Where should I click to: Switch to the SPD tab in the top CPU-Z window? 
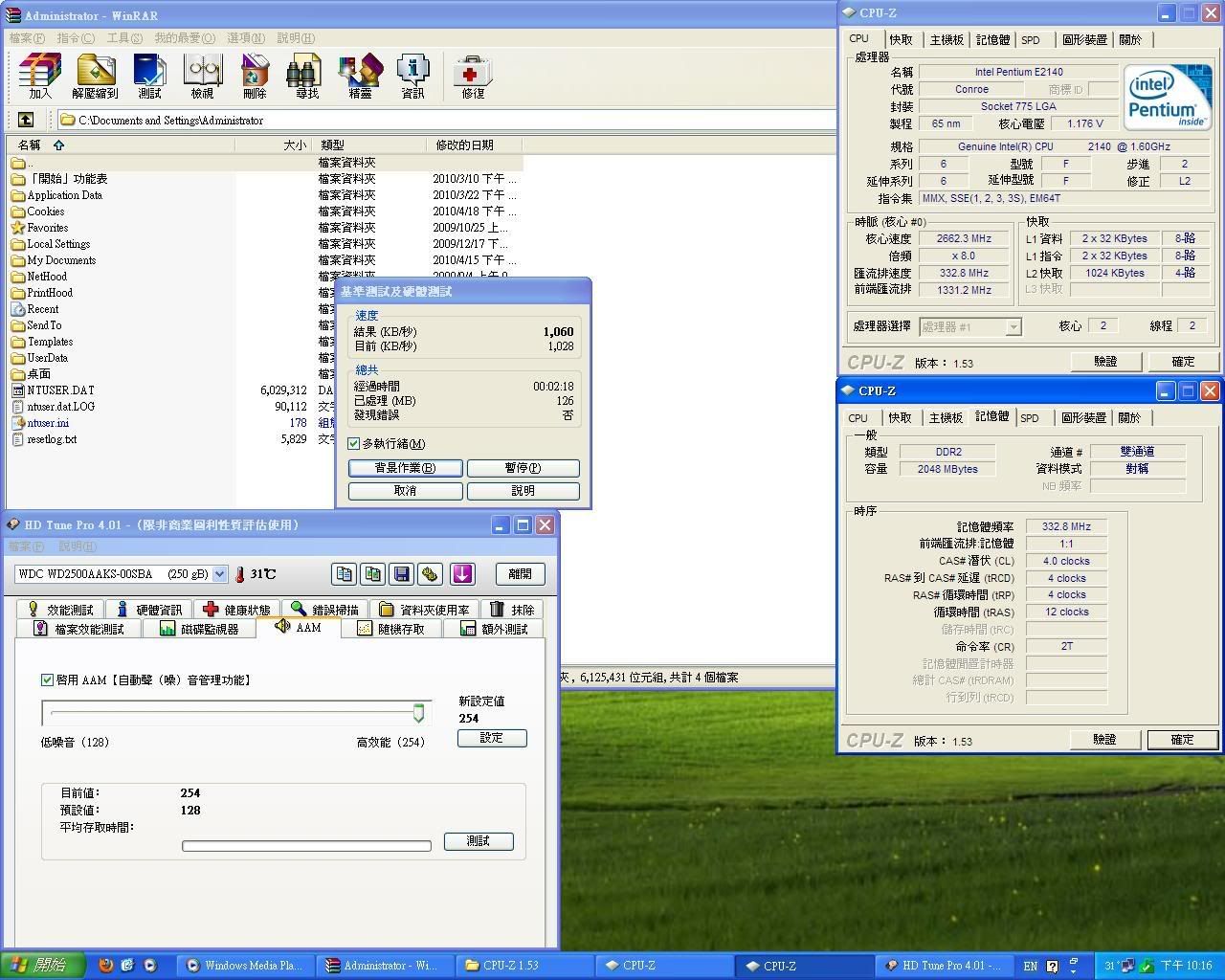pyautogui.click(x=1030, y=39)
